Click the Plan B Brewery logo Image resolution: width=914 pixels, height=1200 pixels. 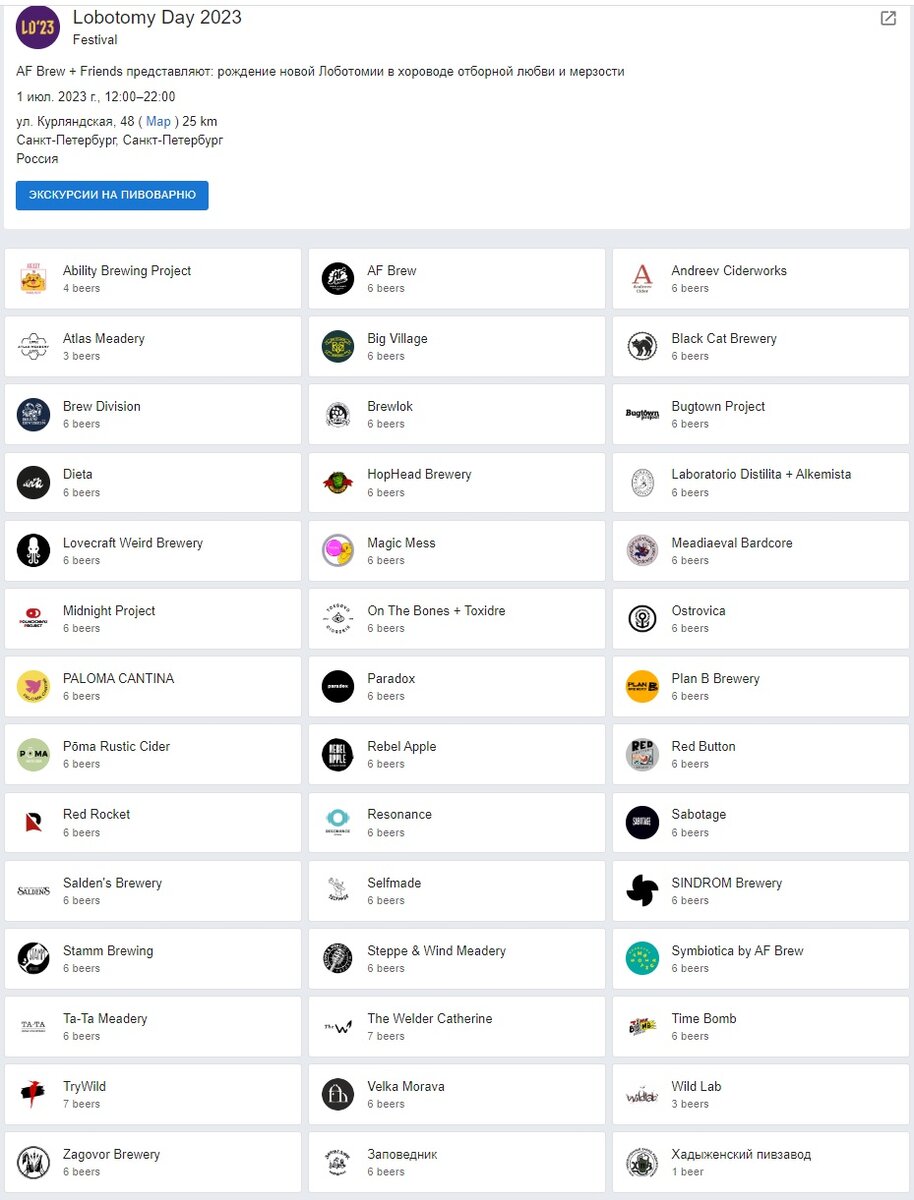point(642,687)
